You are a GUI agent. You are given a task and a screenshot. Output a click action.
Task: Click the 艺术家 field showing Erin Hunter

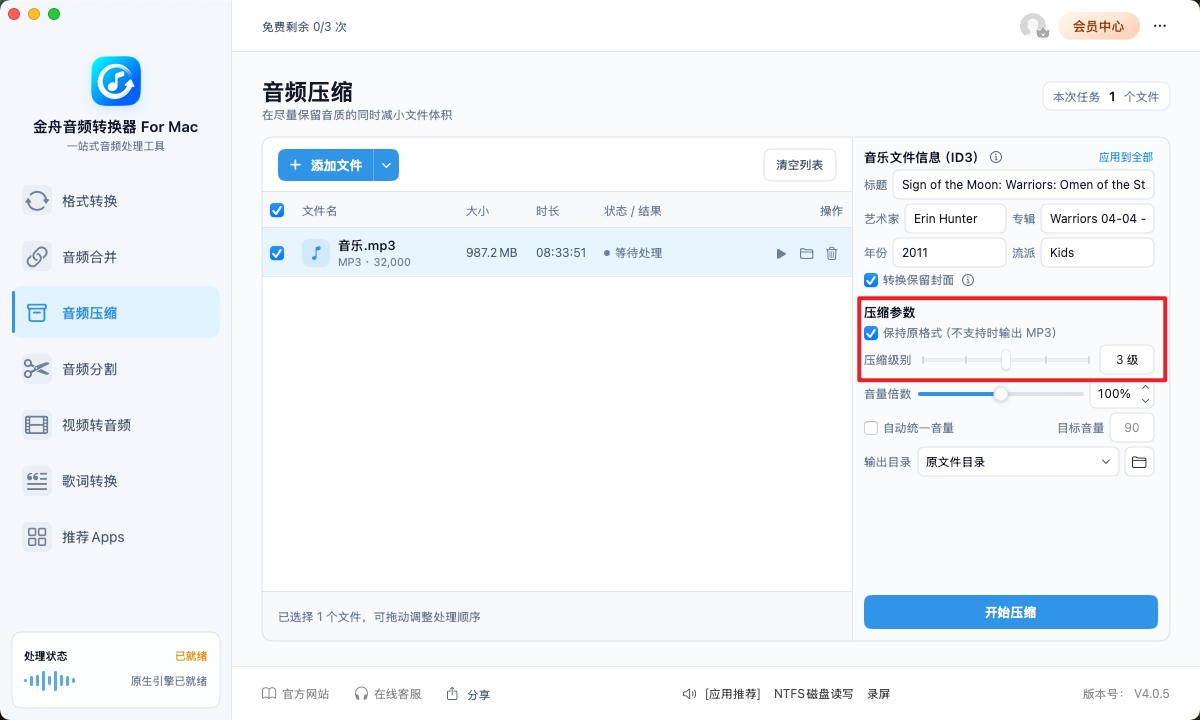pyautogui.click(x=955, y=219)
